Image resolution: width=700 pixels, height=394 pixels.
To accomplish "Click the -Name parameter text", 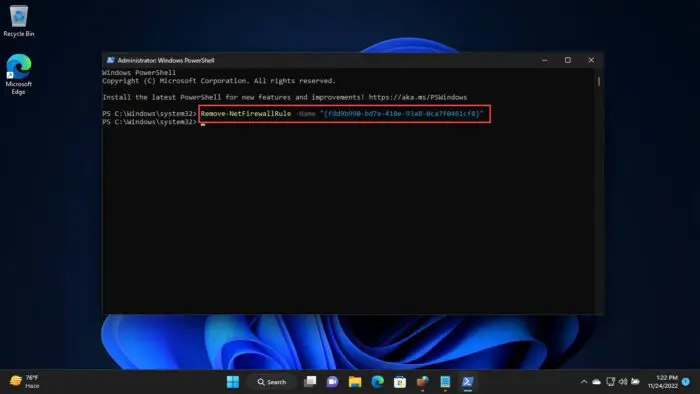I will (x=306, y=114).
